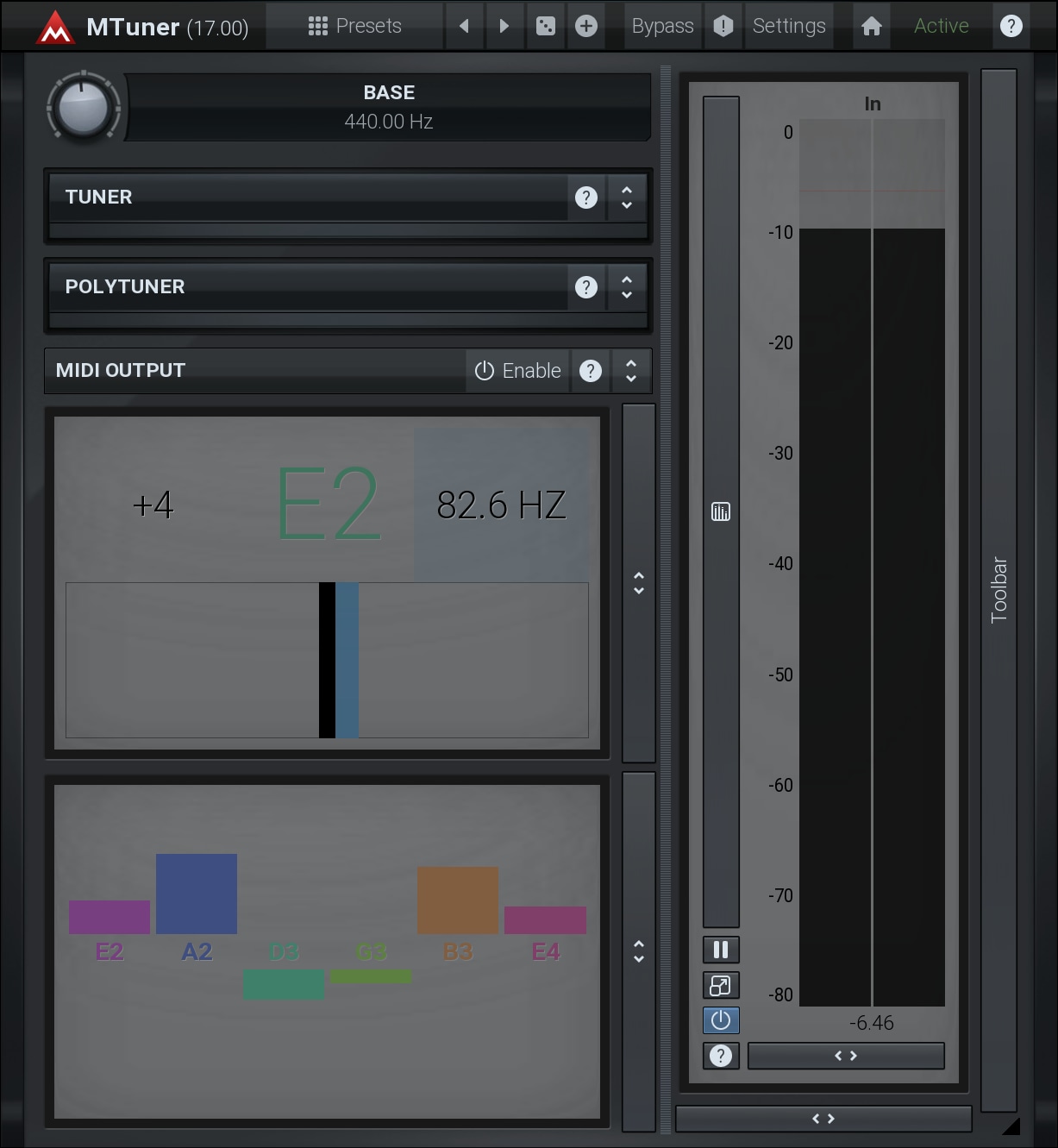Click the Active license label

click(941, 26)
